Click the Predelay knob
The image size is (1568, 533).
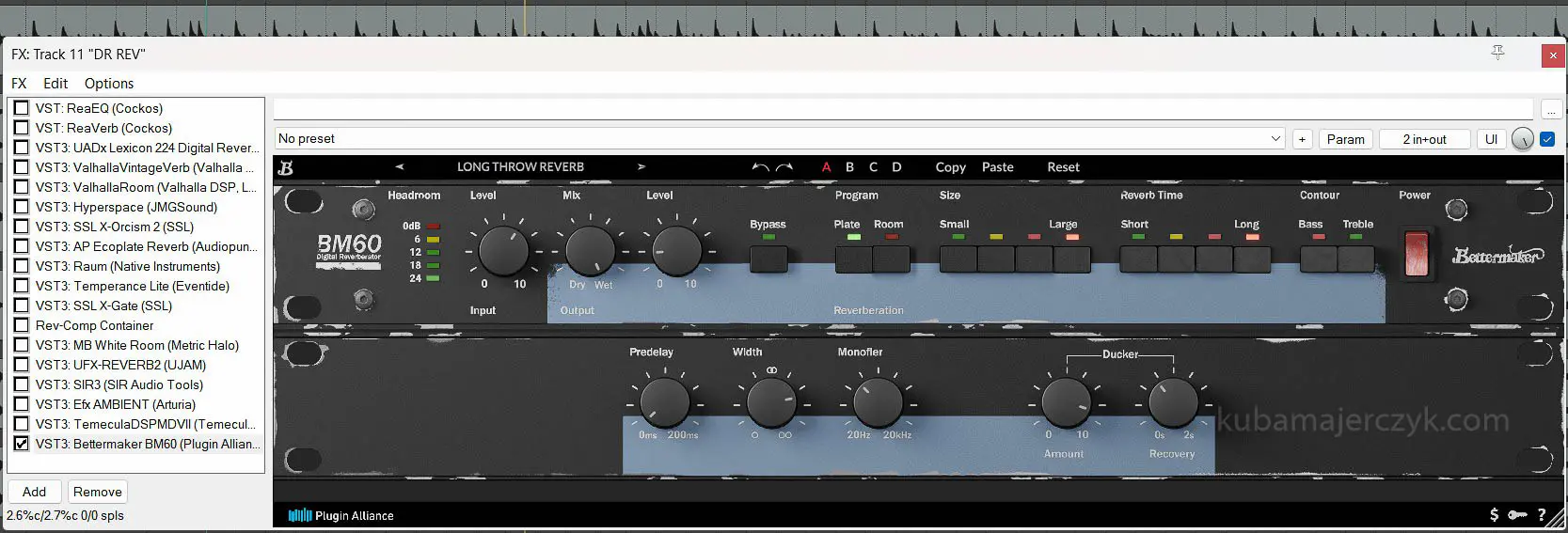665,402
